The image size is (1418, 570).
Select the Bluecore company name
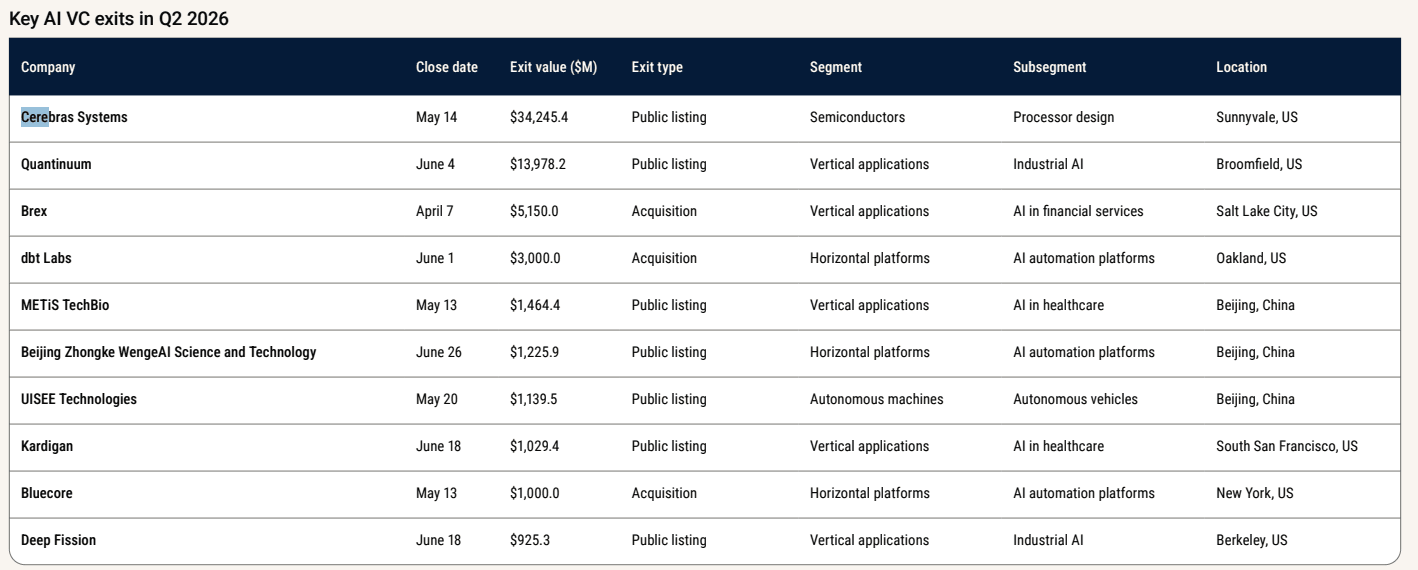[x=47, y=493]
